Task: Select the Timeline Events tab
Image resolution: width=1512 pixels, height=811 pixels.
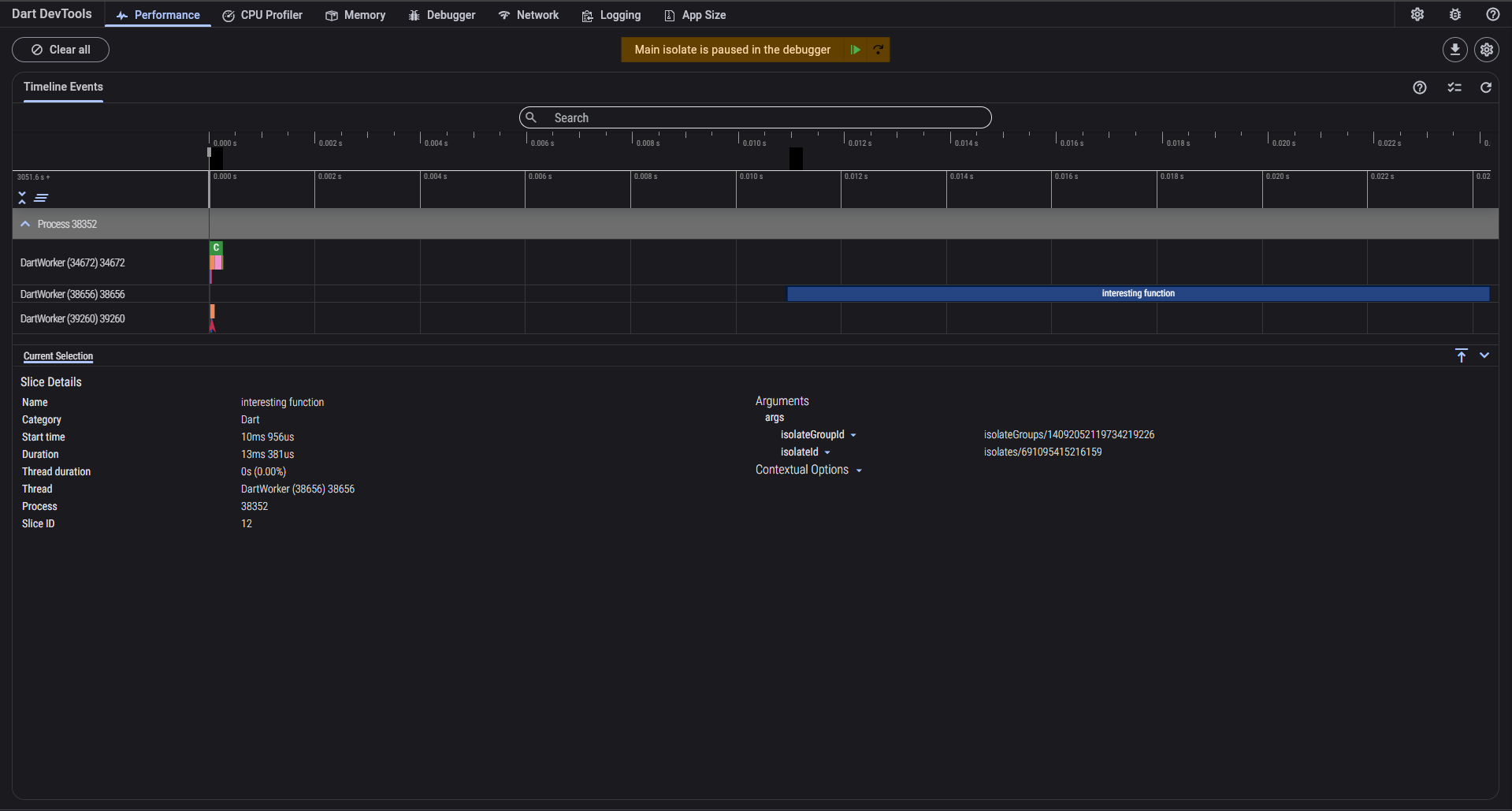Action: 63,87
